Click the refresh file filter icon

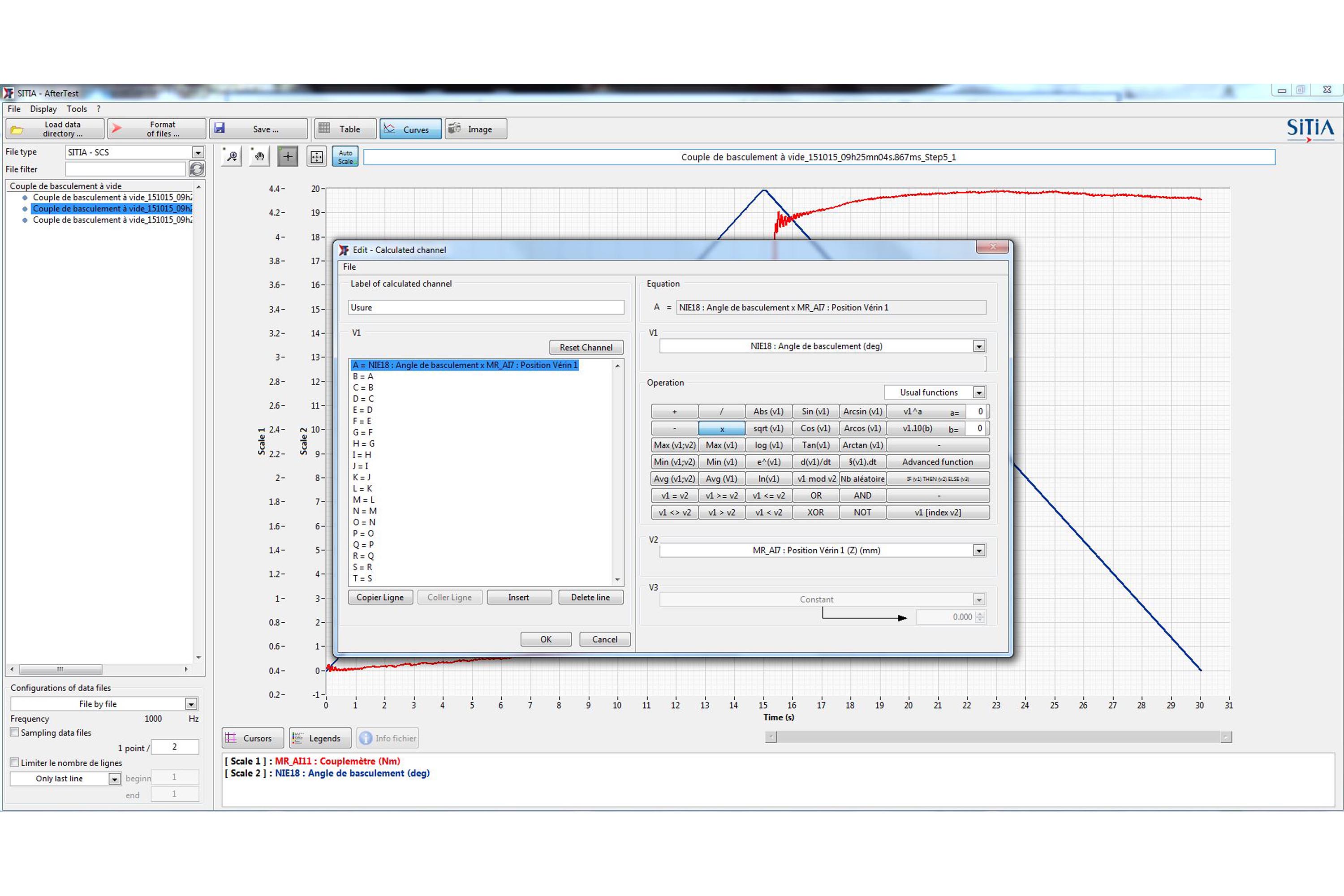(x=197, y=169)
